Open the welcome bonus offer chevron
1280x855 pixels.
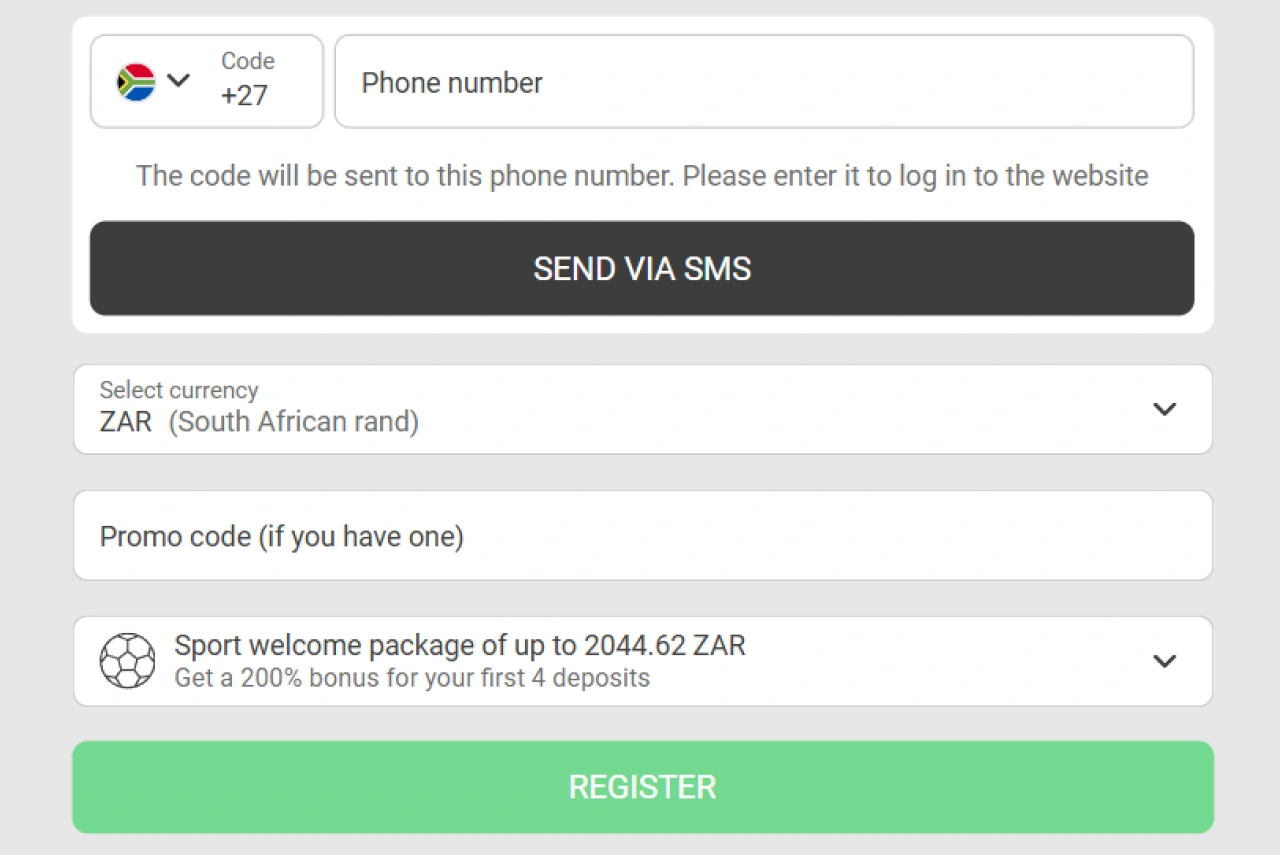coord(1163,661)
